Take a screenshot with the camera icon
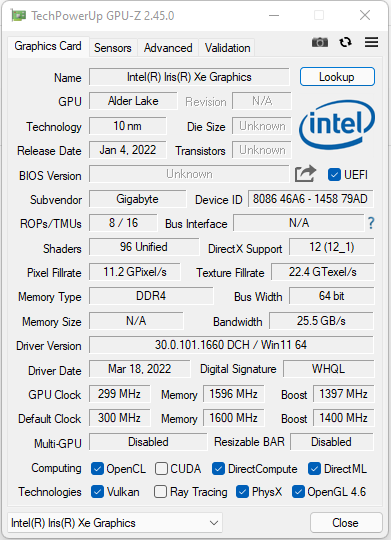The height and width of the screenshot is (540, 391). coord(320,42)
